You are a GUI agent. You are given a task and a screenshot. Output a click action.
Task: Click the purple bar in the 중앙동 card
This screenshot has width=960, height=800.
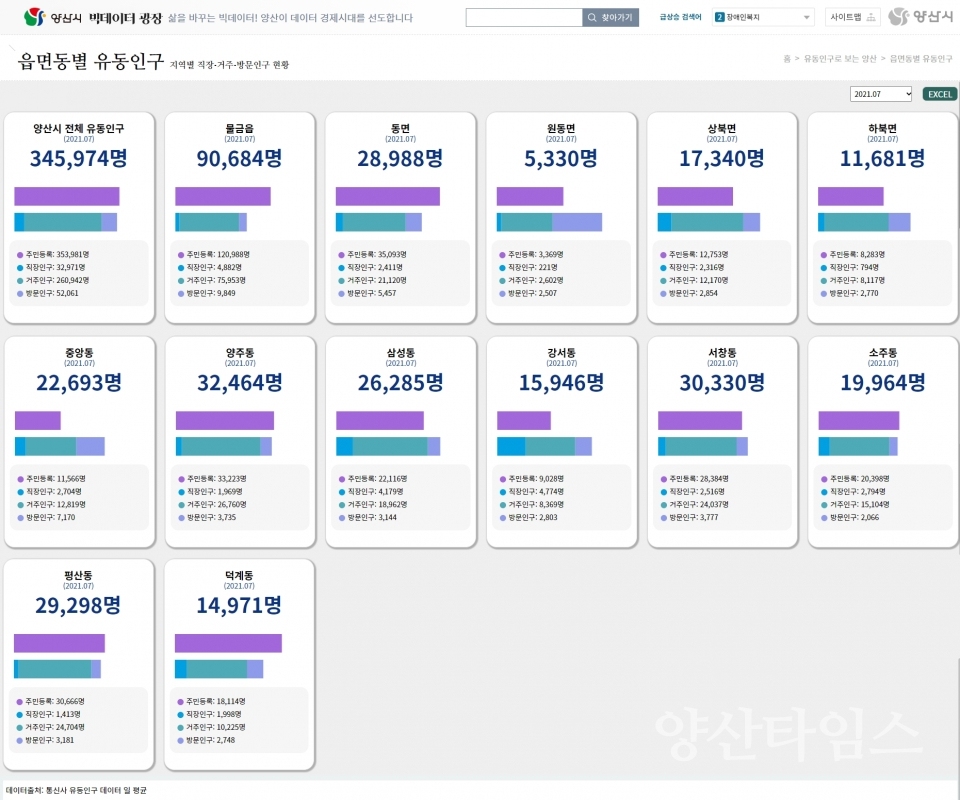[38, 421]
